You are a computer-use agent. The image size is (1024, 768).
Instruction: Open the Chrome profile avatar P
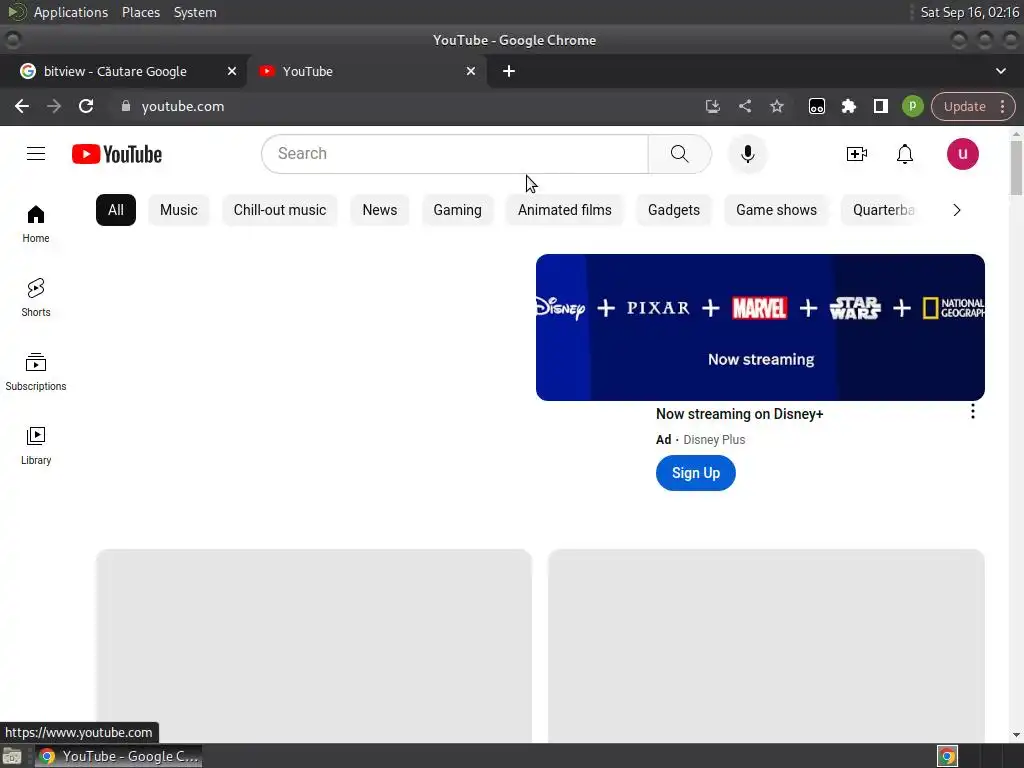pos(912,106)
